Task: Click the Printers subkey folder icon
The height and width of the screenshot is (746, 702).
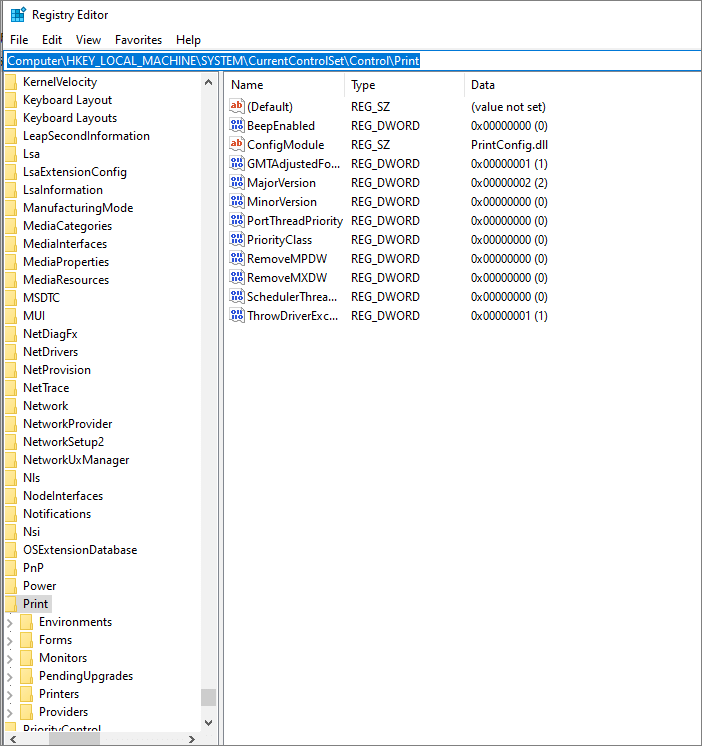Action: pyautogui.click(x=27, y=694)
